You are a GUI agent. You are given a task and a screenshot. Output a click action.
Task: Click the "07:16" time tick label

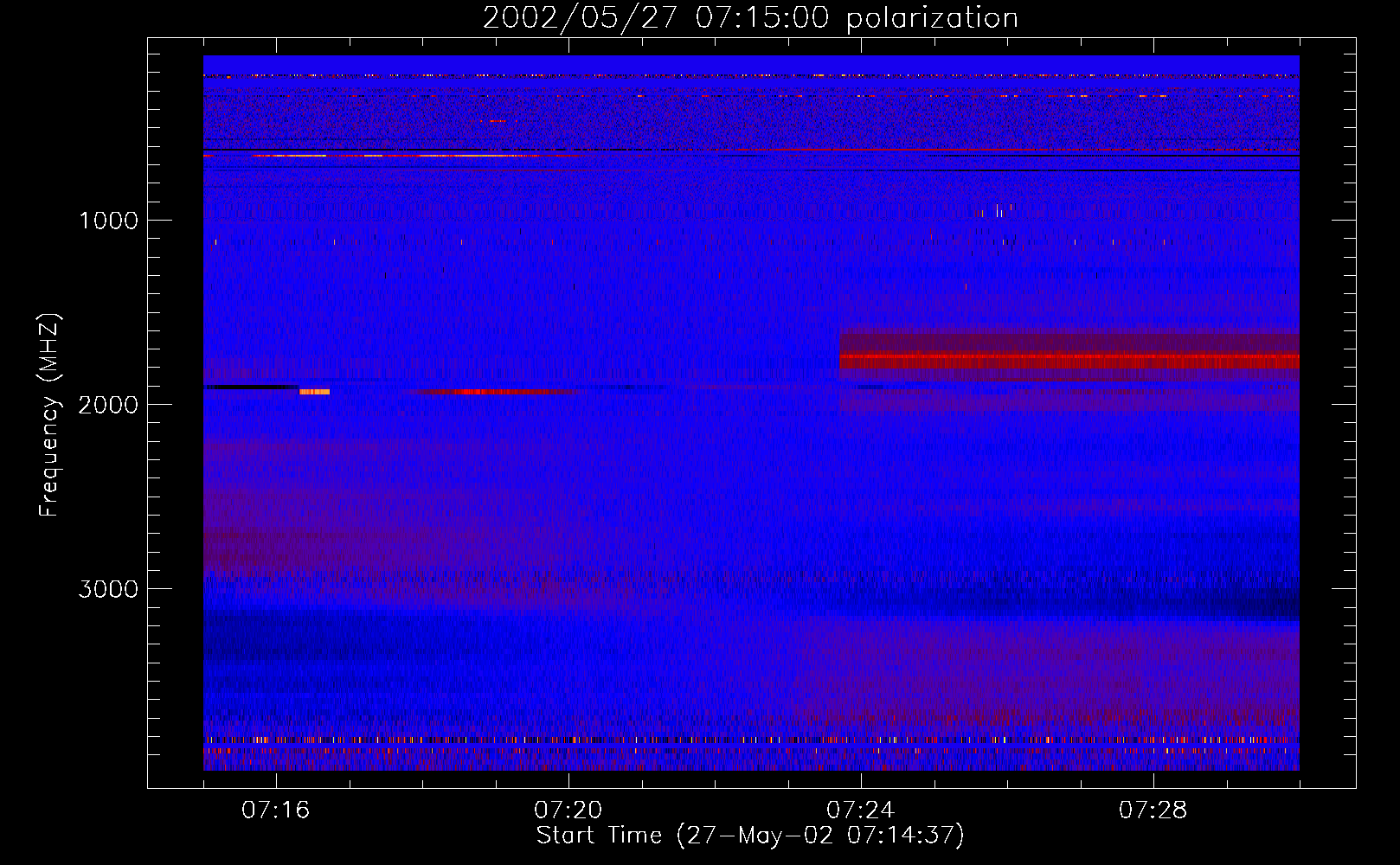(x=276, y=811)
